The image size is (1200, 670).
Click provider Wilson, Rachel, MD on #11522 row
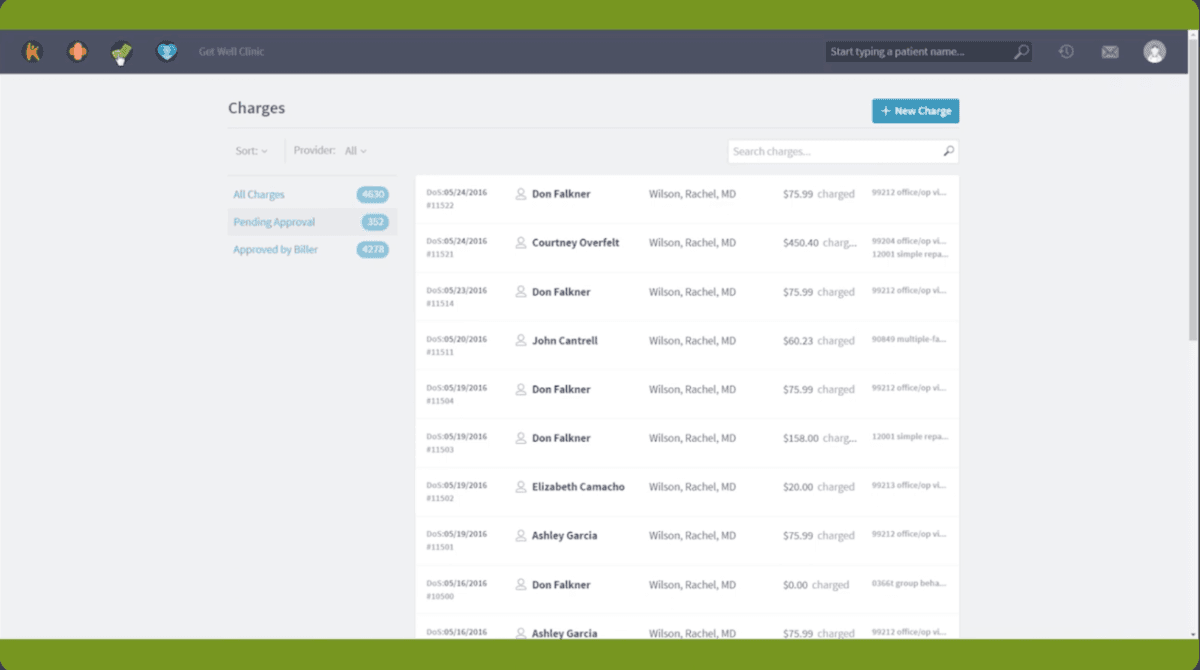pos(692,194)
